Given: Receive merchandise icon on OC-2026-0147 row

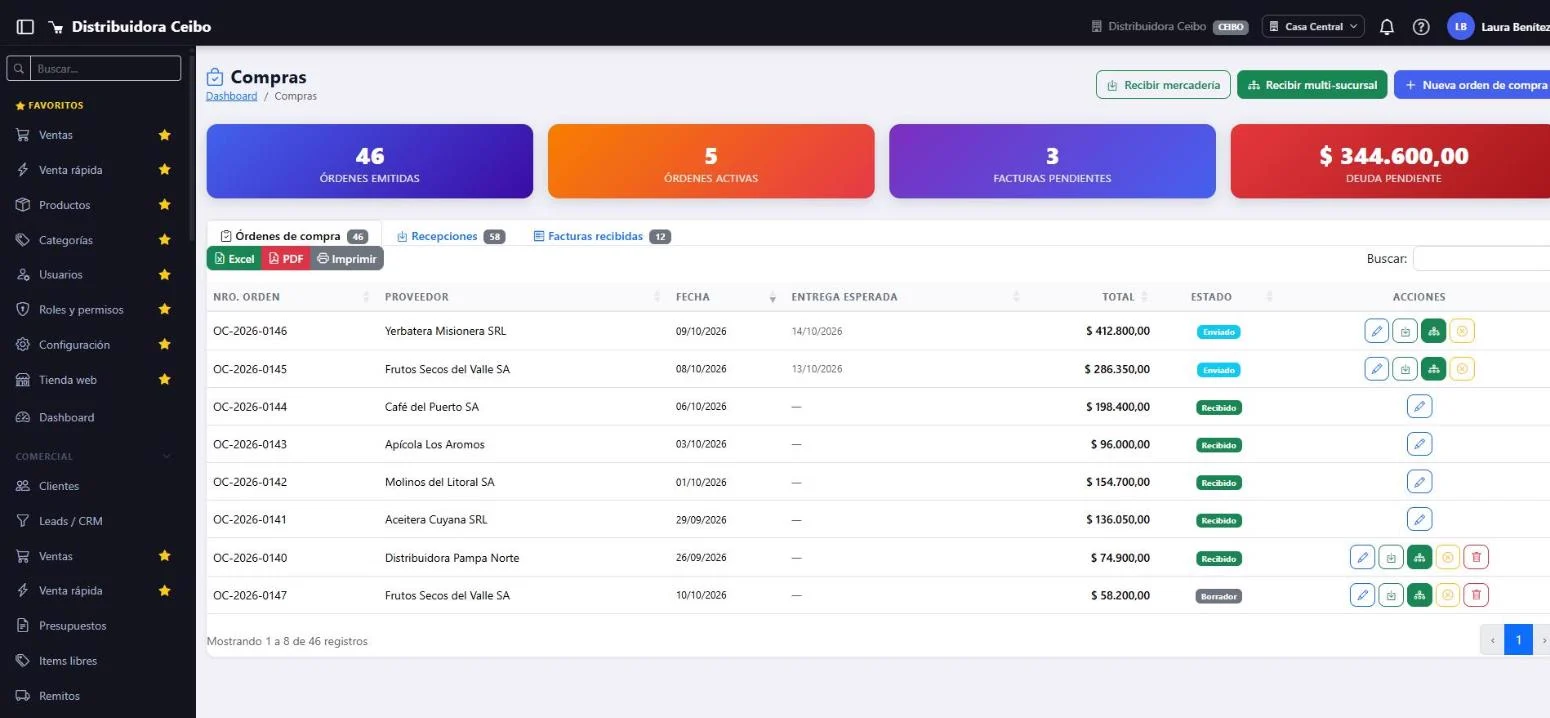Looking at the screenshot, I should tap(1391, 595).
